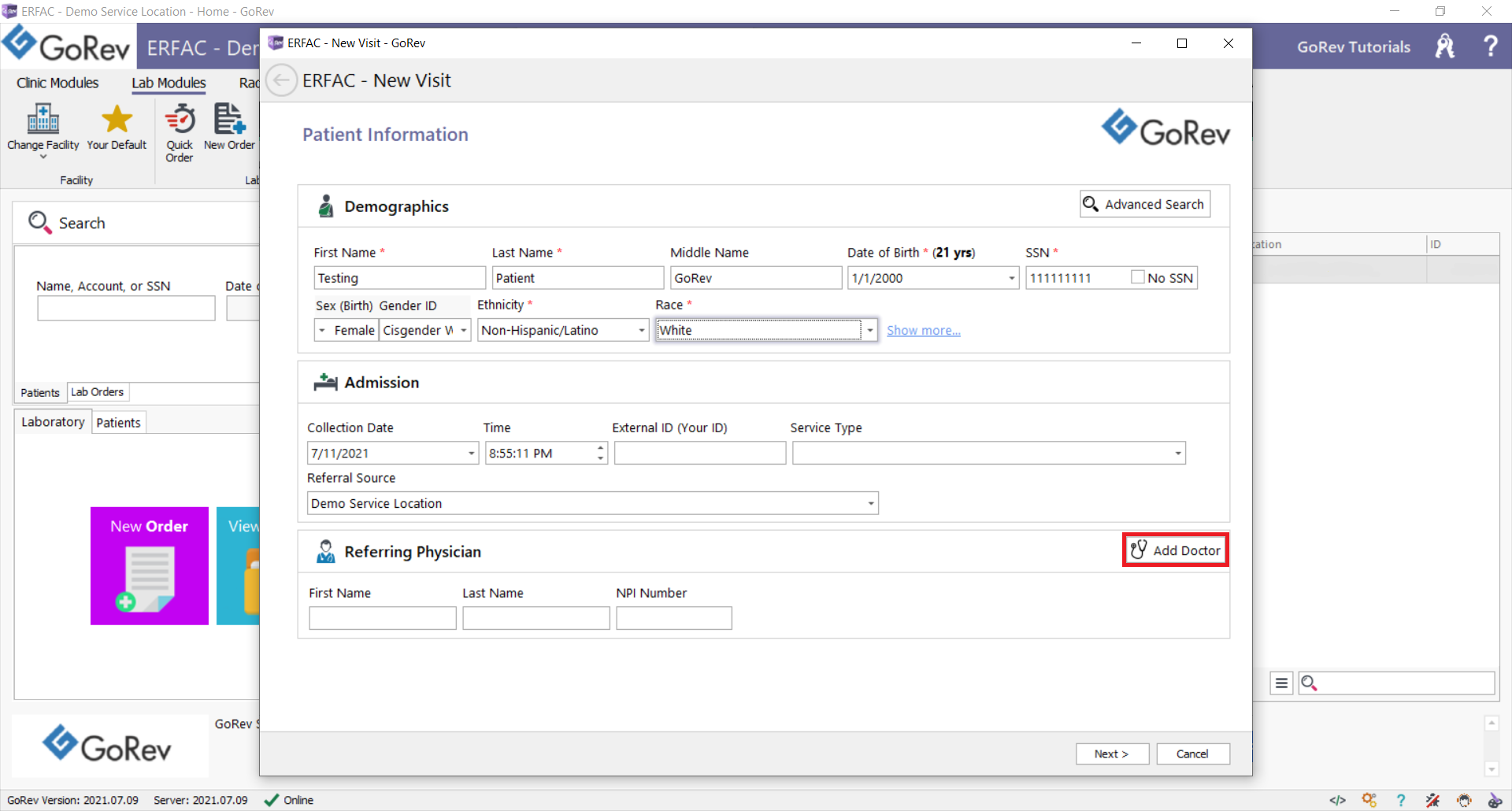Open the Date of Birth dropdown

(x=1011, y=278)
